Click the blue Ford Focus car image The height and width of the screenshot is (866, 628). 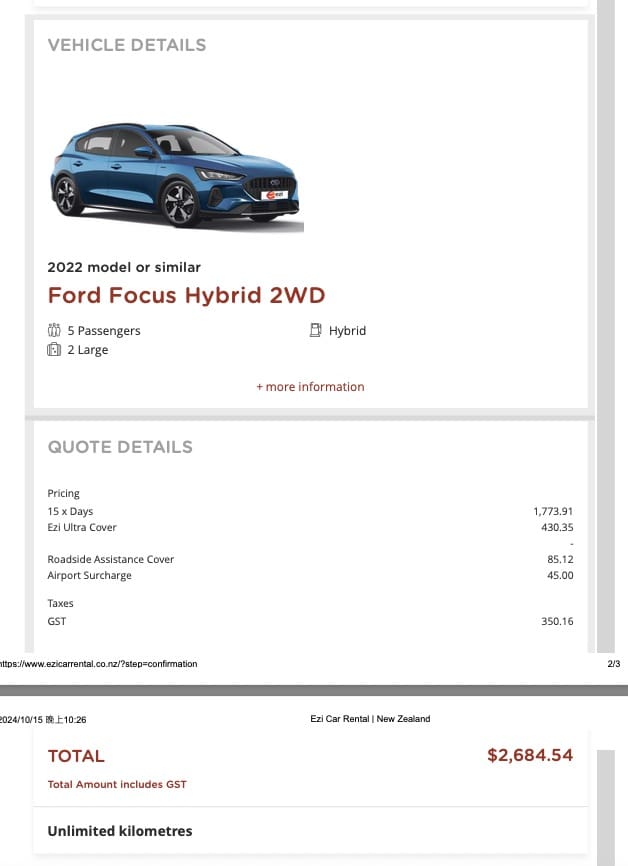pos(176,176)
